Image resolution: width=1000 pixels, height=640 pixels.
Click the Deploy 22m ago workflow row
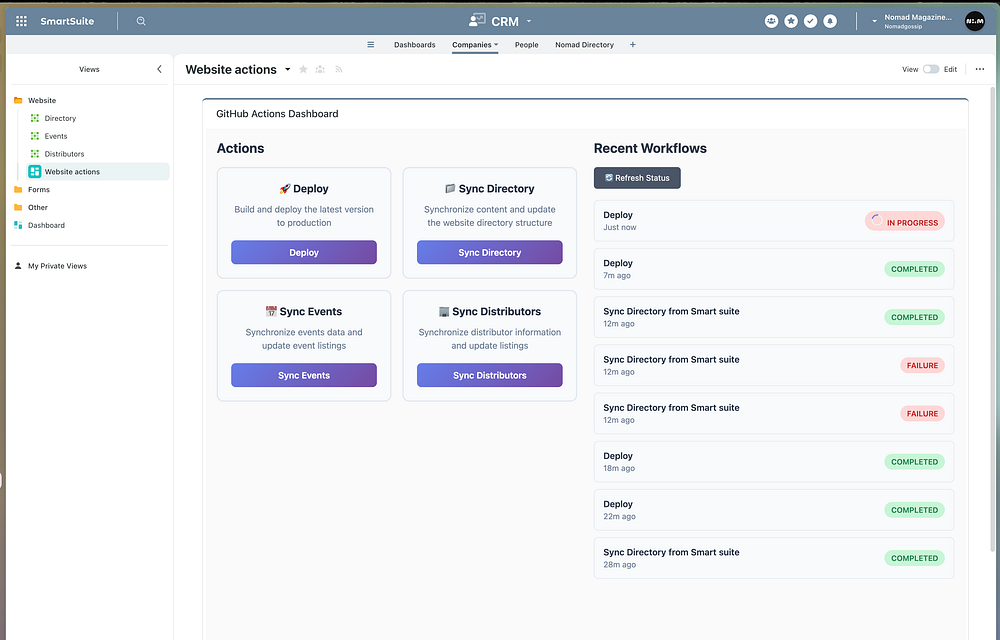(x=774, y=510)
